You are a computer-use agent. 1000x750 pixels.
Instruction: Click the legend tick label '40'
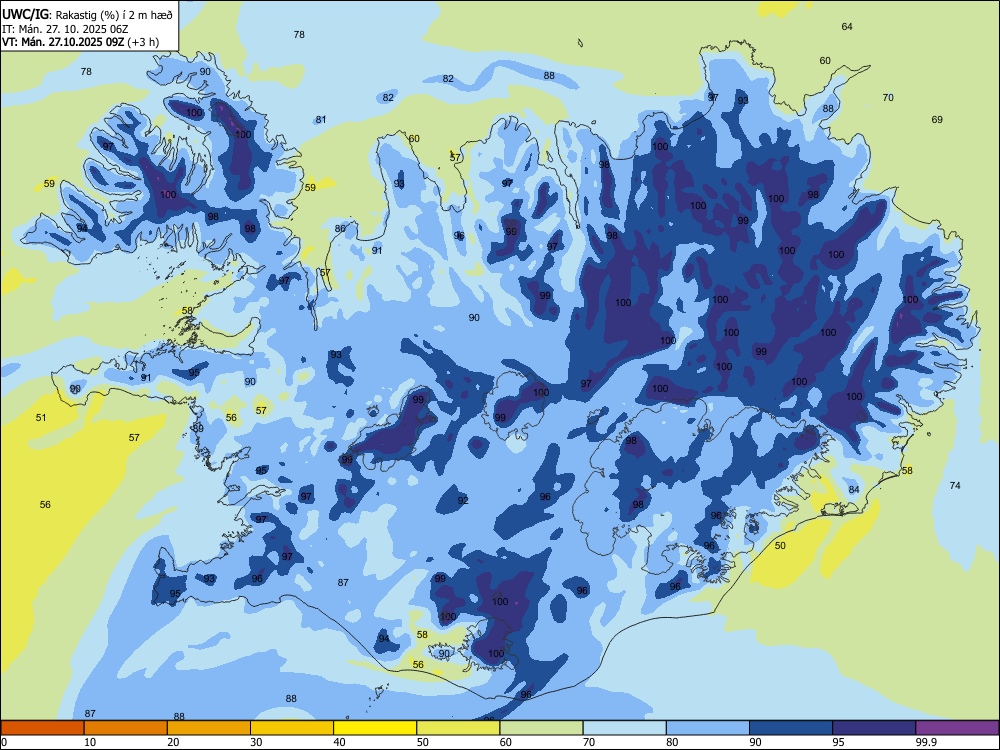click(339, 742)
